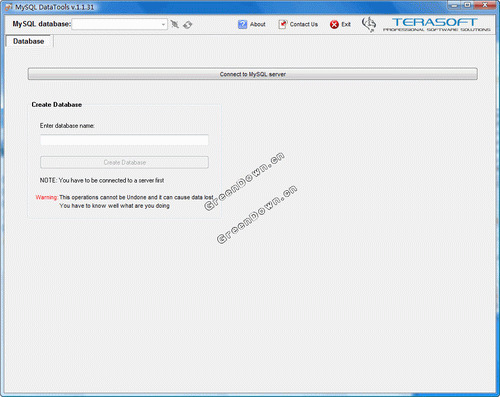Click the Exit label in toolbar
The image size is (500, 397).
[346, 24]
